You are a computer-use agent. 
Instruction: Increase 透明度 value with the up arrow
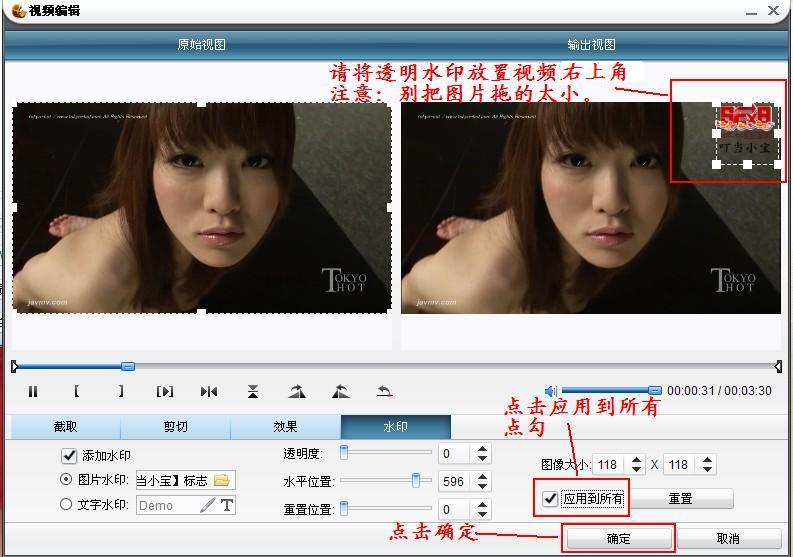tap(482, 449)
